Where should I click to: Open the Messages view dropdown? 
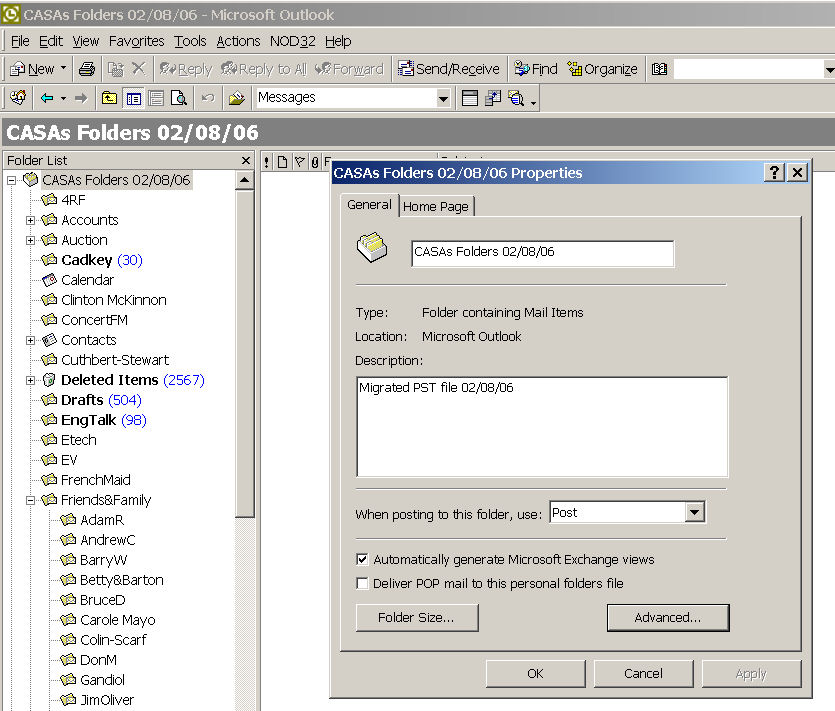click(443, 98)
